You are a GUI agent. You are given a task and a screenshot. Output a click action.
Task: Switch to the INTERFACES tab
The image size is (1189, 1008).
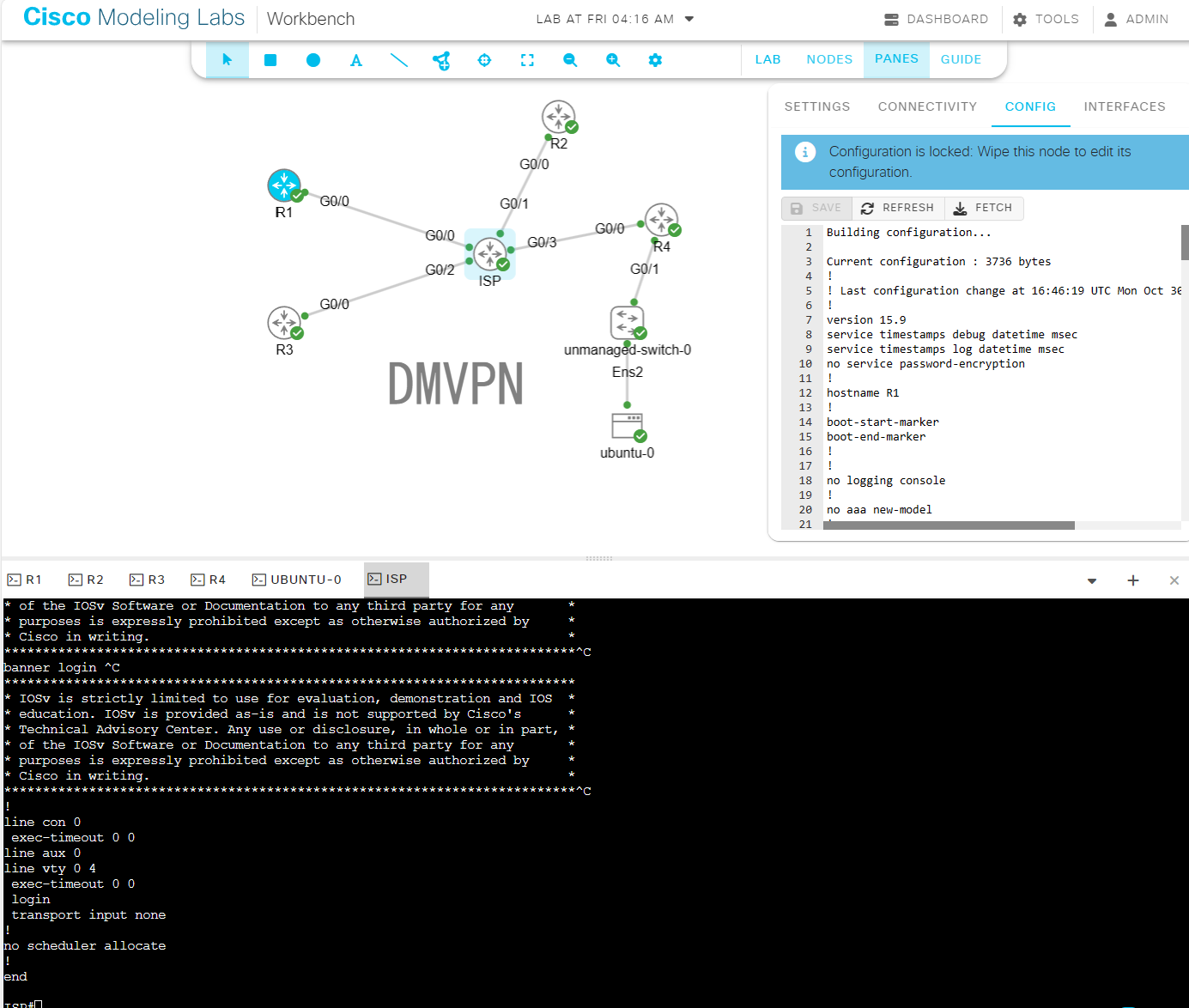1125,106
